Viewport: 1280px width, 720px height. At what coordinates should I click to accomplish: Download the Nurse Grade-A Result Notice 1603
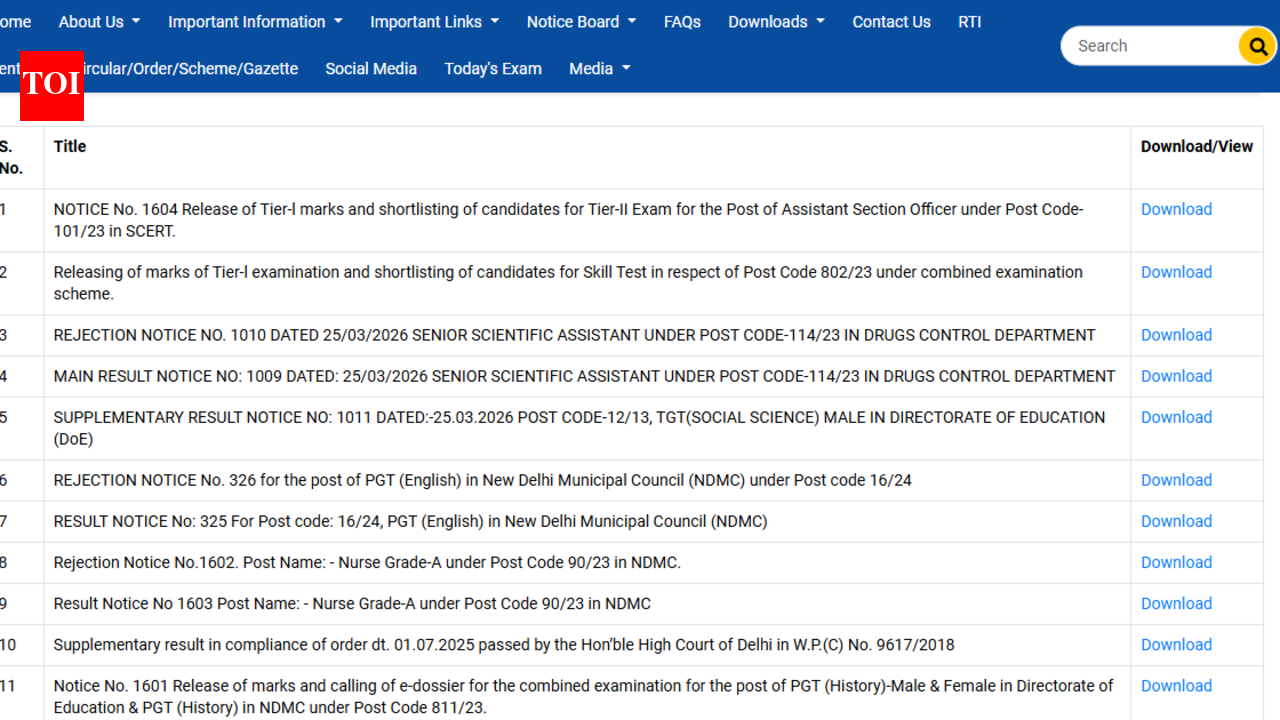point(1176,603)
